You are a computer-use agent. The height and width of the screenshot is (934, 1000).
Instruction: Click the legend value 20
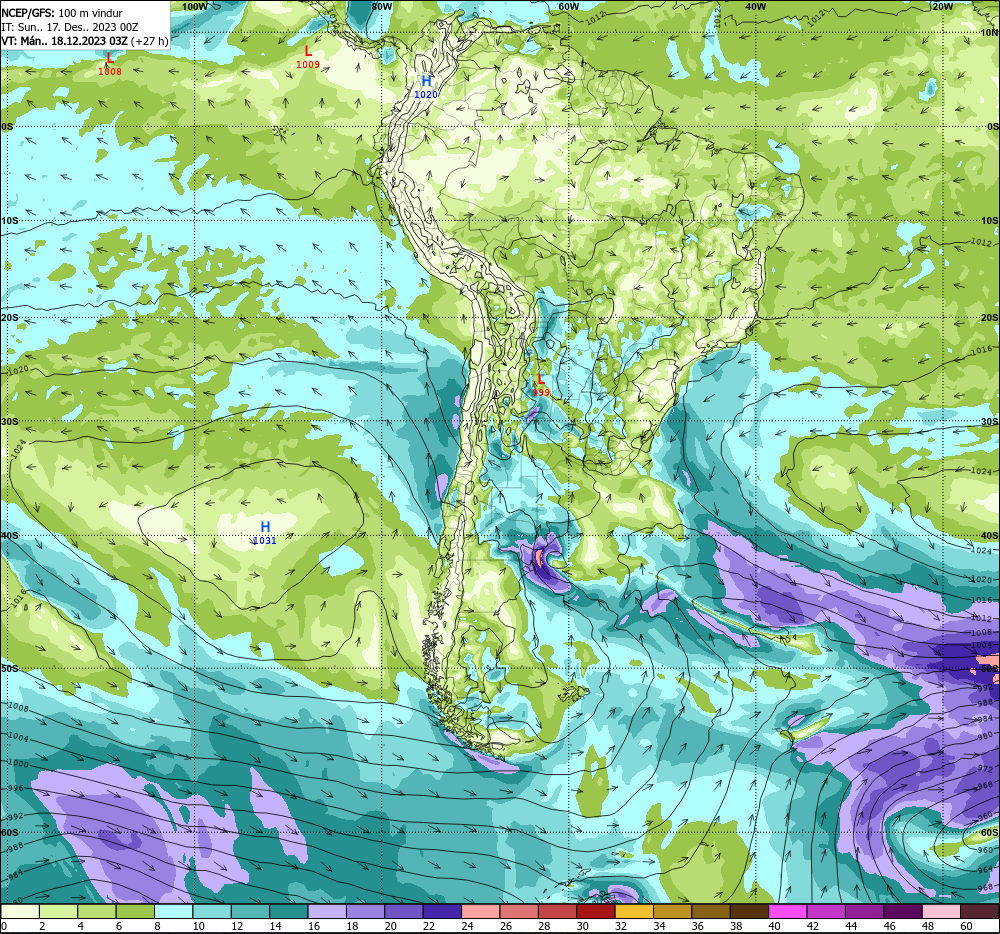390,926
